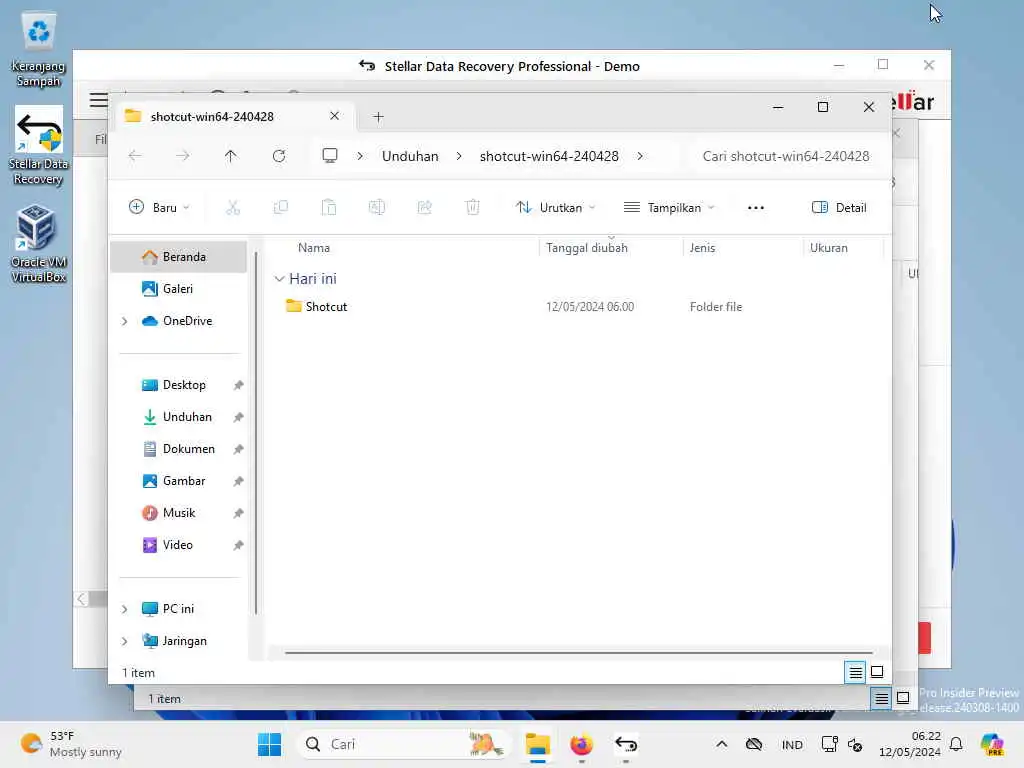Go forward with the right arrow
This screenshot has height=768, width=1024.
(x=183, y=156)
